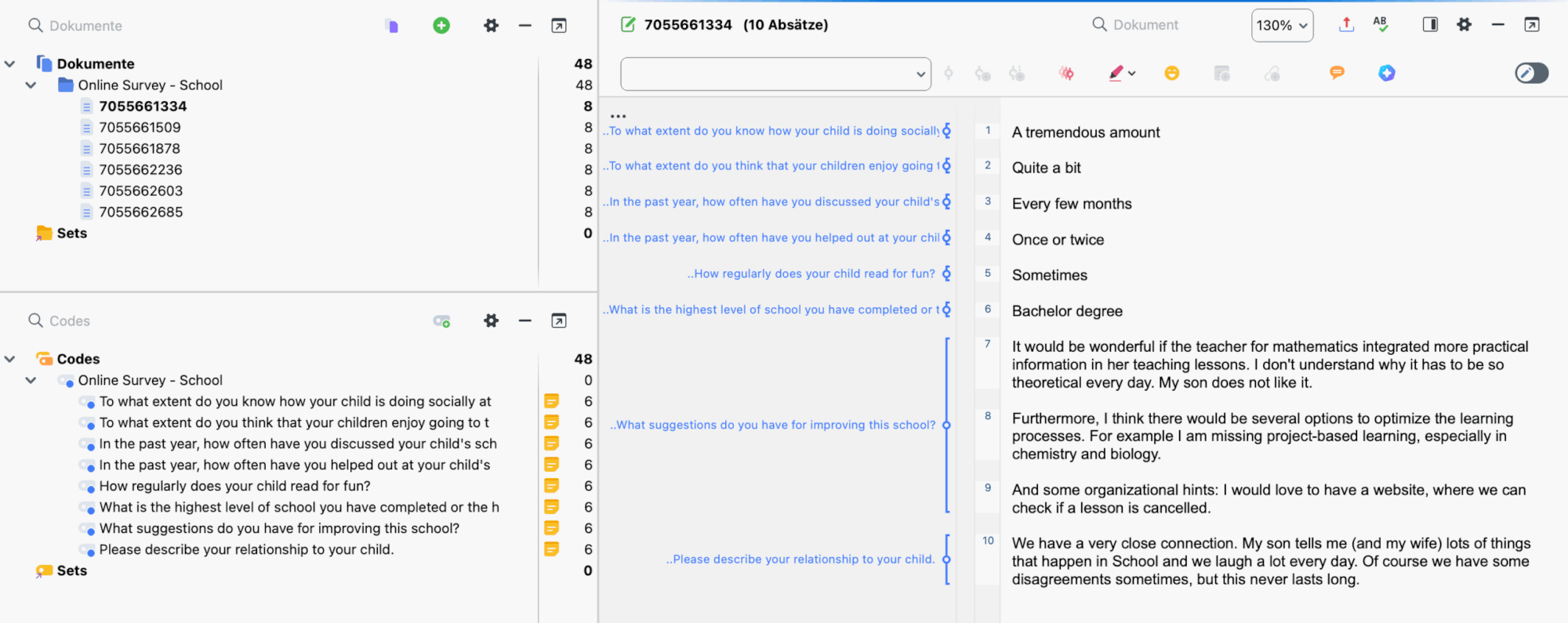Collapse the Online Survey - School document folder
1568x623 pixels.
pyautogui.click(x=31, y=85)
